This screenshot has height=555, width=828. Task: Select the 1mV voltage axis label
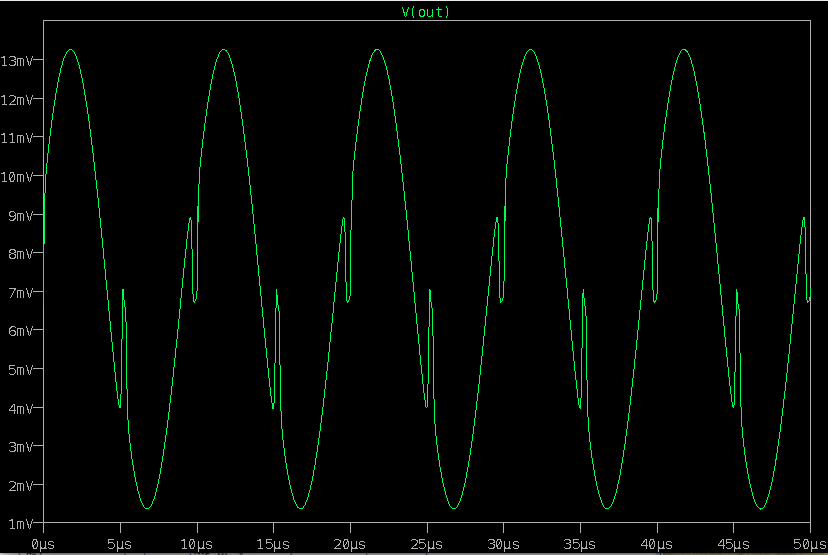tap(21, 525)
